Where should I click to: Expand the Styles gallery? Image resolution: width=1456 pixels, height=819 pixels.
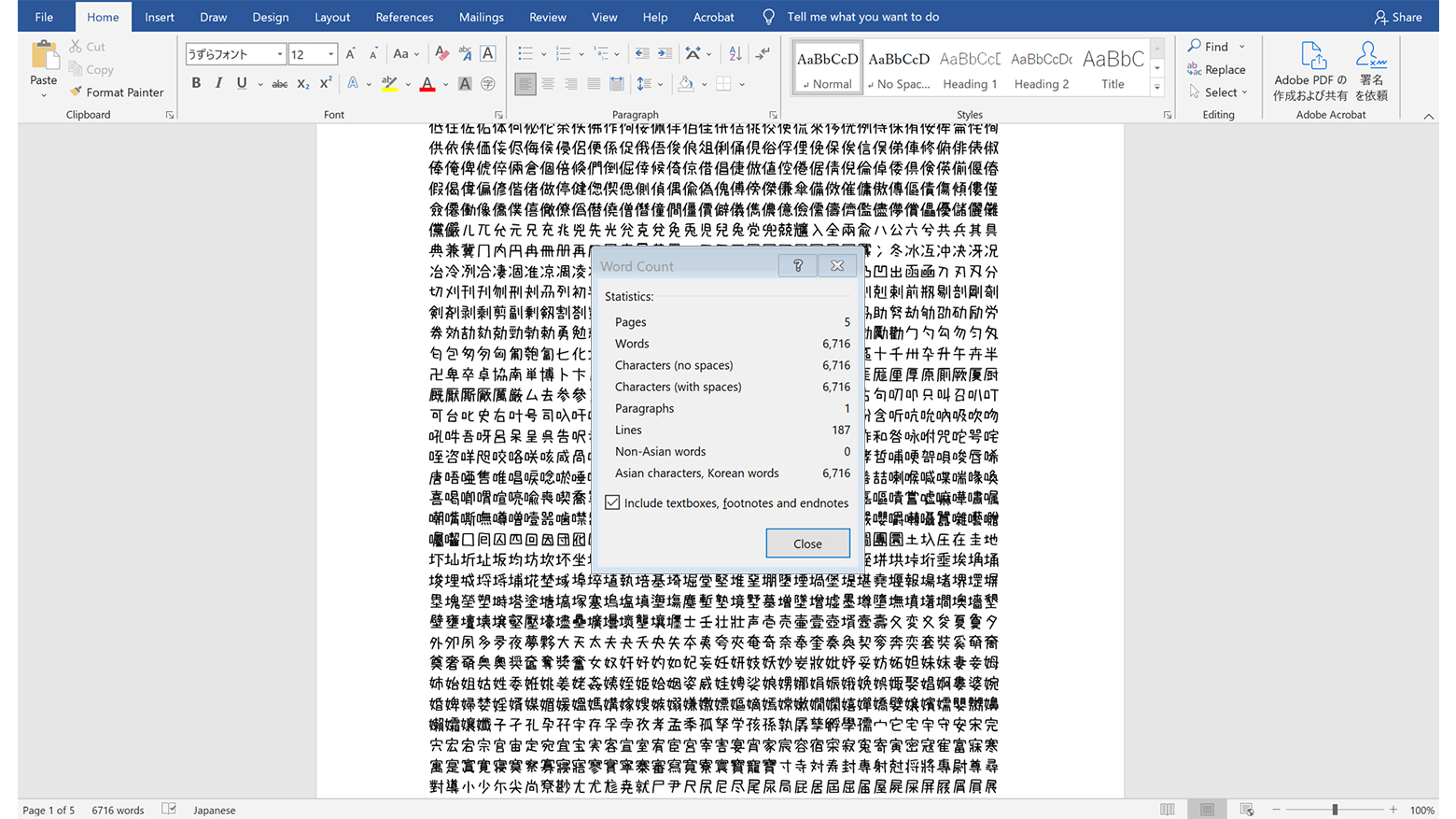[x=1157, y=87]
